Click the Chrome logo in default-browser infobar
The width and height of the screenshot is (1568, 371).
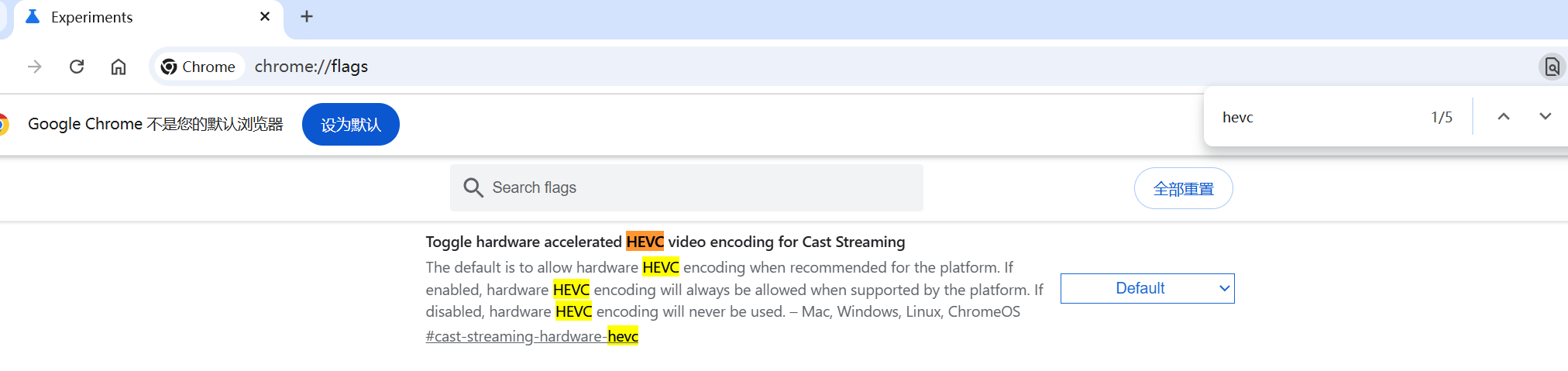2,124
